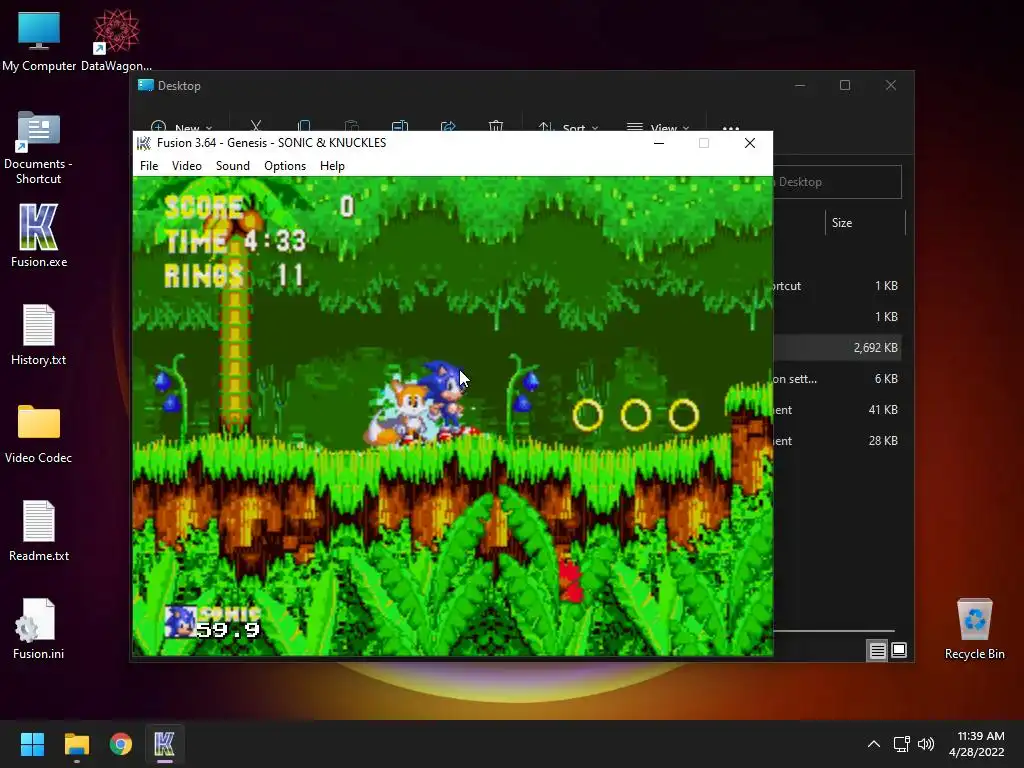
Task: Show hidden system tray icons
Action: [x=874, y=744]
